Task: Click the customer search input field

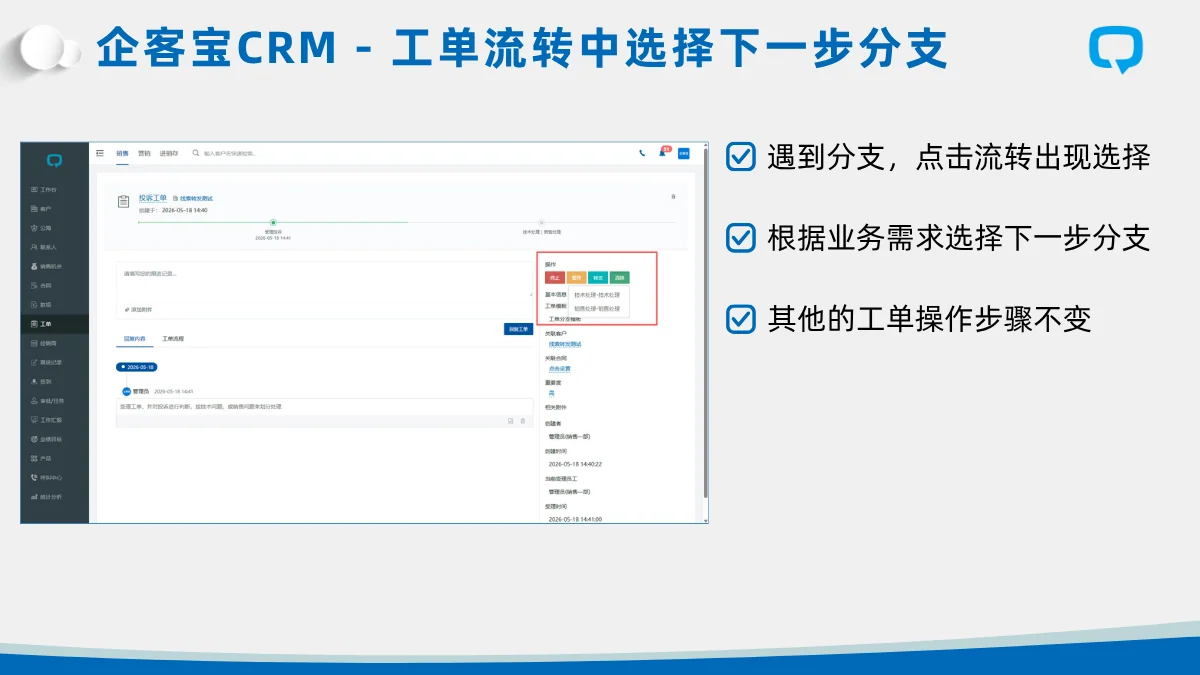Action: pos(230,153)
